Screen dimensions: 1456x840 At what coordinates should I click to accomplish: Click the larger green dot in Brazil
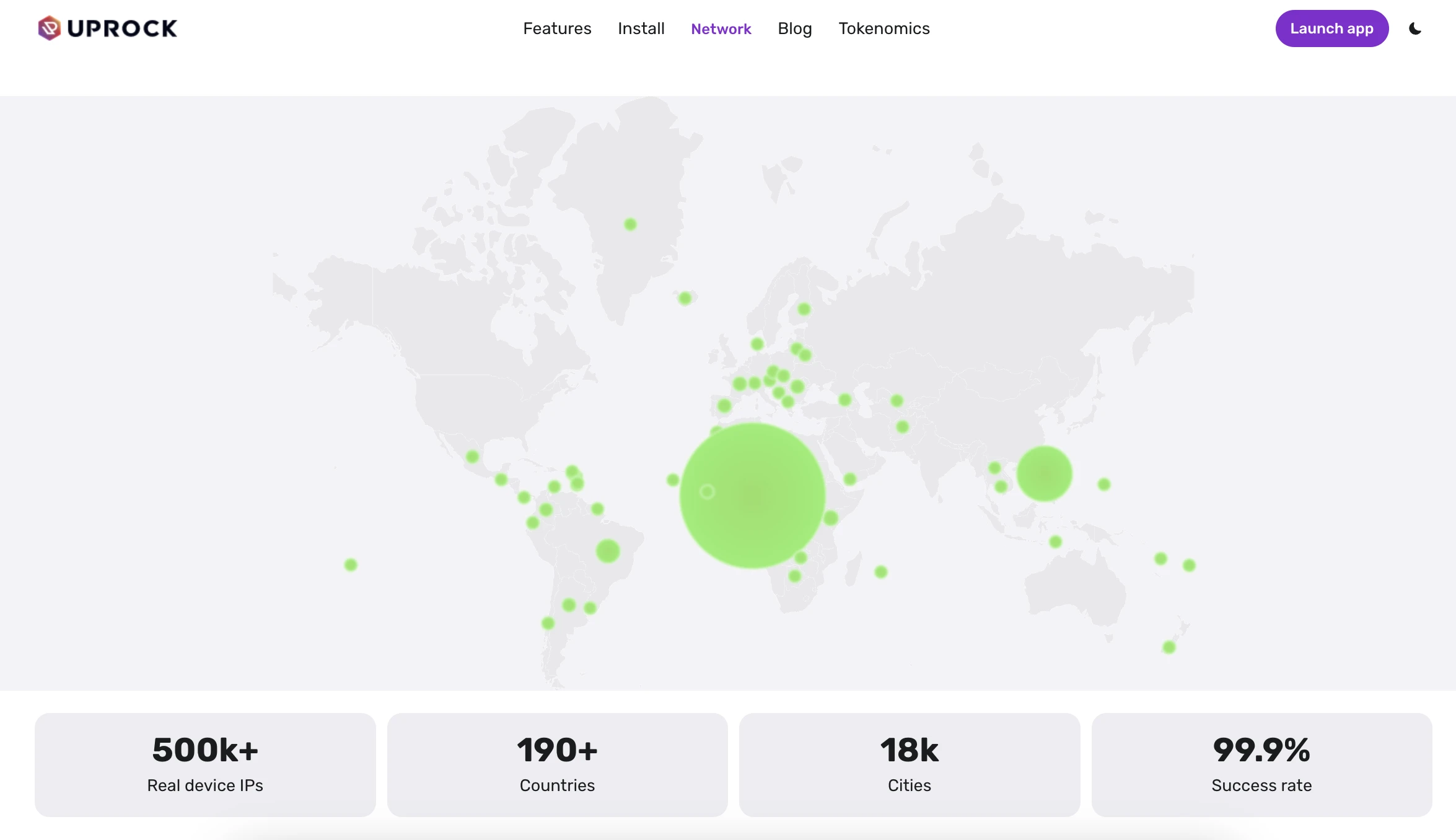pos(607,551)
